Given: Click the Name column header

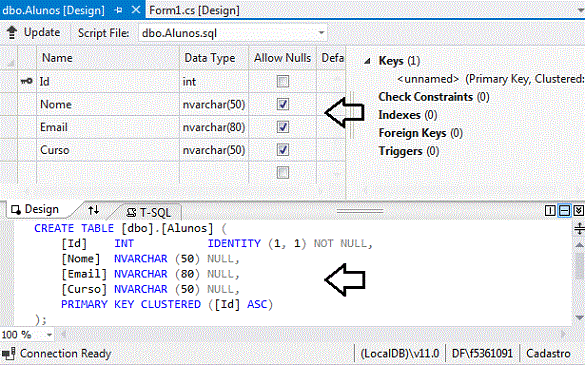Looking at the screenshot, I should click(x=108, y=58).
